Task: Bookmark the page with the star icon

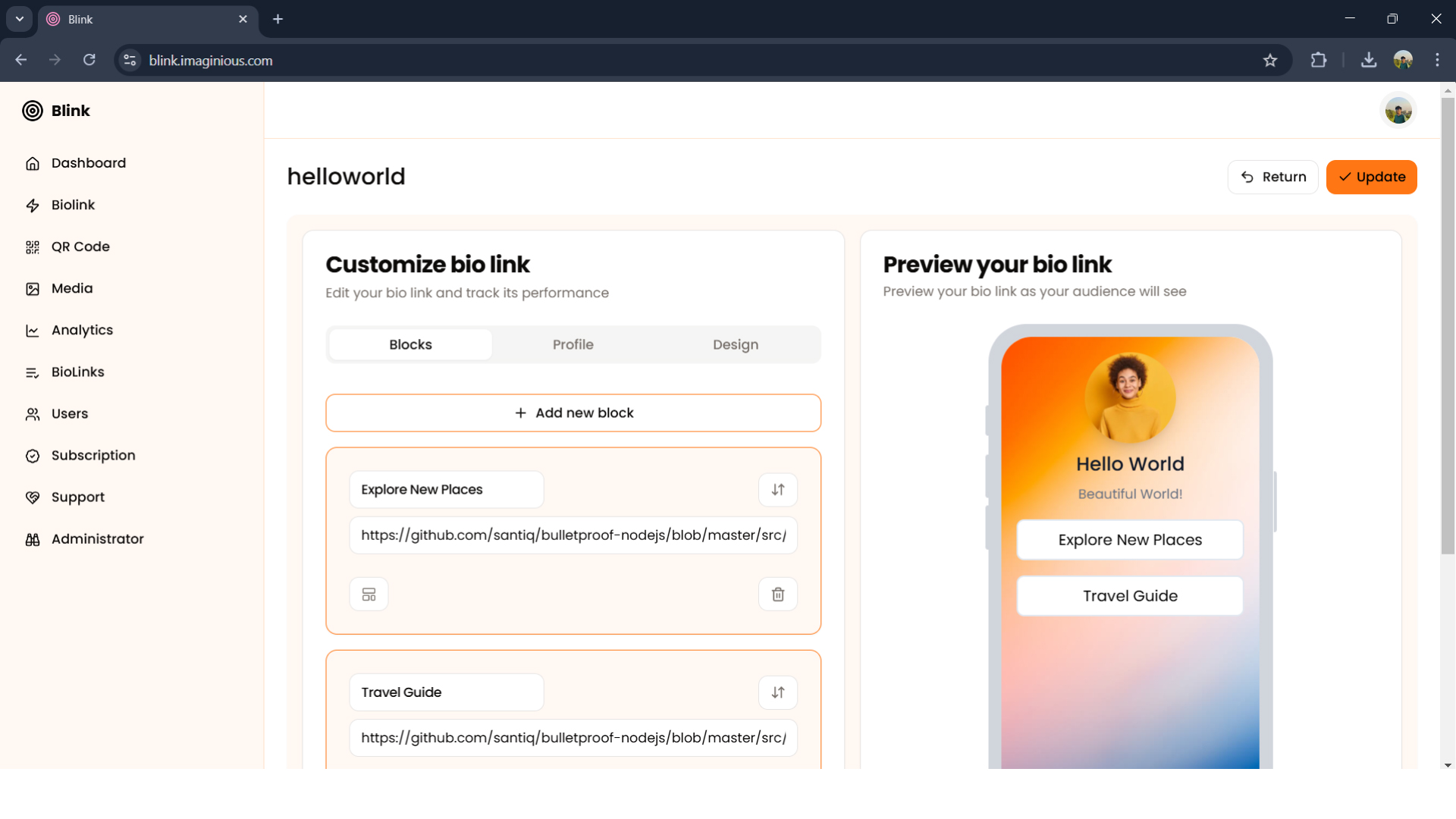Action: (1271, 60)
